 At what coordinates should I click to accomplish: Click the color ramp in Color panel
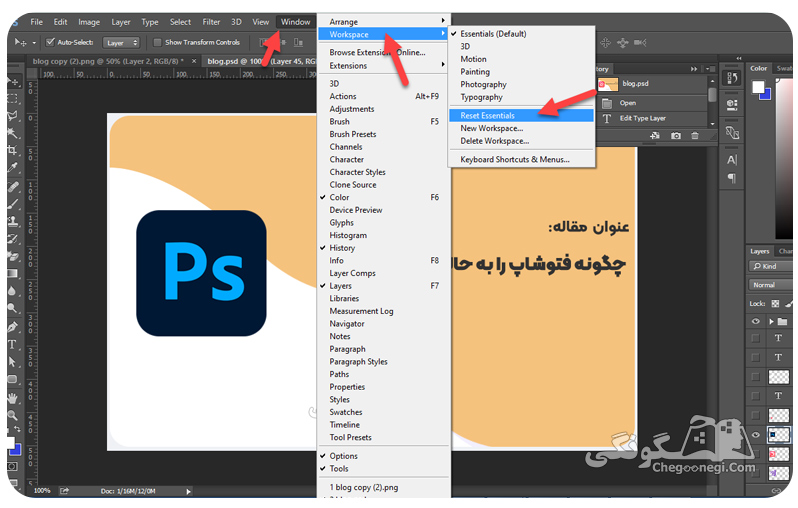click(x=784, y=158)
